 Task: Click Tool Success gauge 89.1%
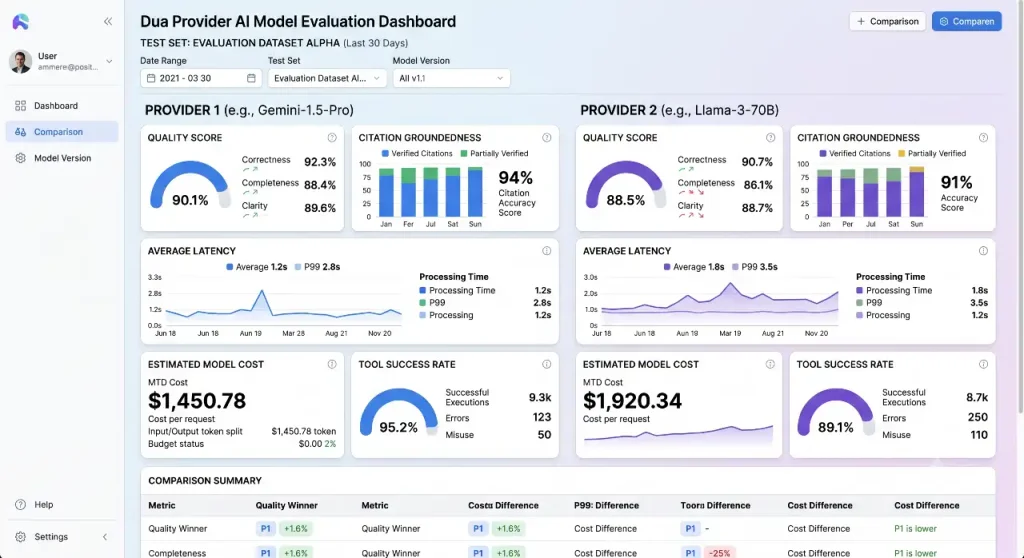pyautogui.click(x=835, y=414)
